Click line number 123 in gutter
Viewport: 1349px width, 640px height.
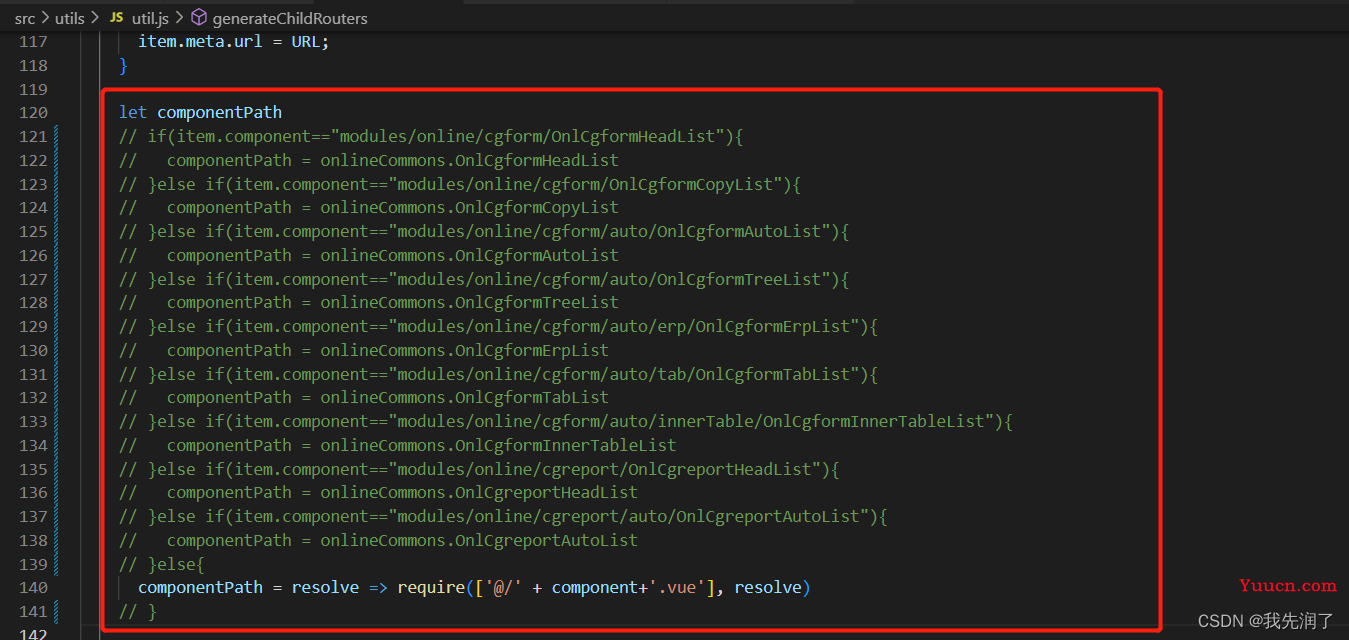pyautogui.click(x=34, y=184)
